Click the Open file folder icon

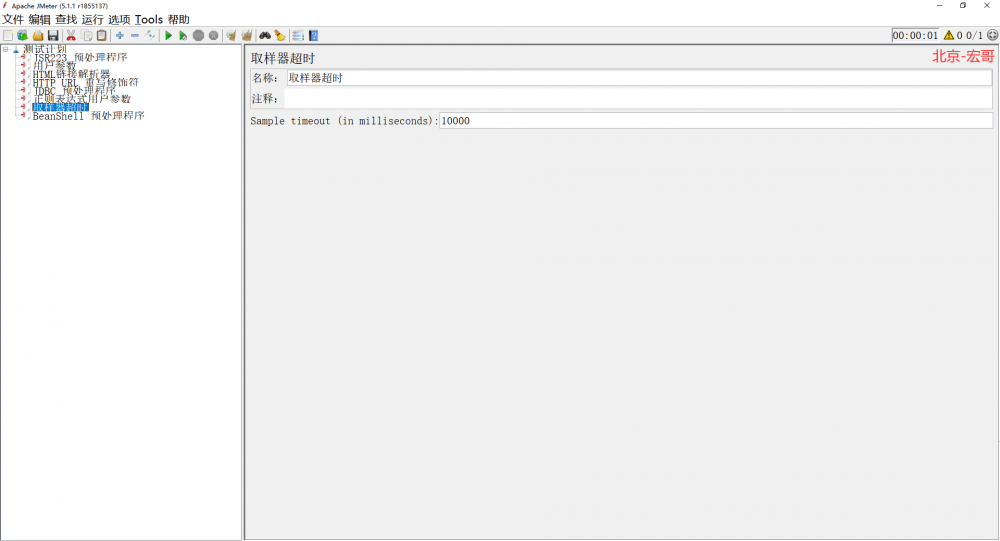pyautogui.click(x=38, y=36)
